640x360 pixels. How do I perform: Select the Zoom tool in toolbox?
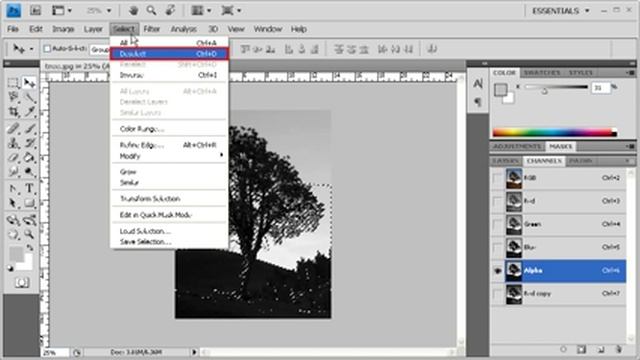coord(29,235)
